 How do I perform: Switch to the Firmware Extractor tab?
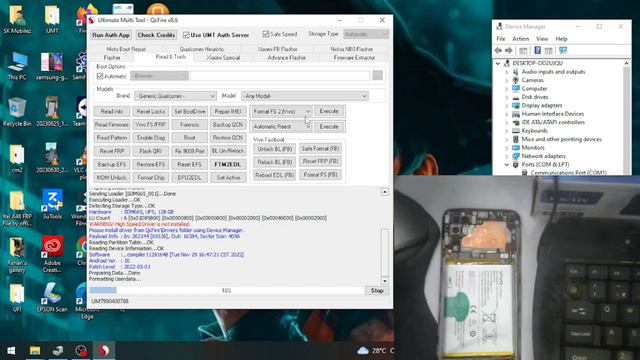[354, 58]
